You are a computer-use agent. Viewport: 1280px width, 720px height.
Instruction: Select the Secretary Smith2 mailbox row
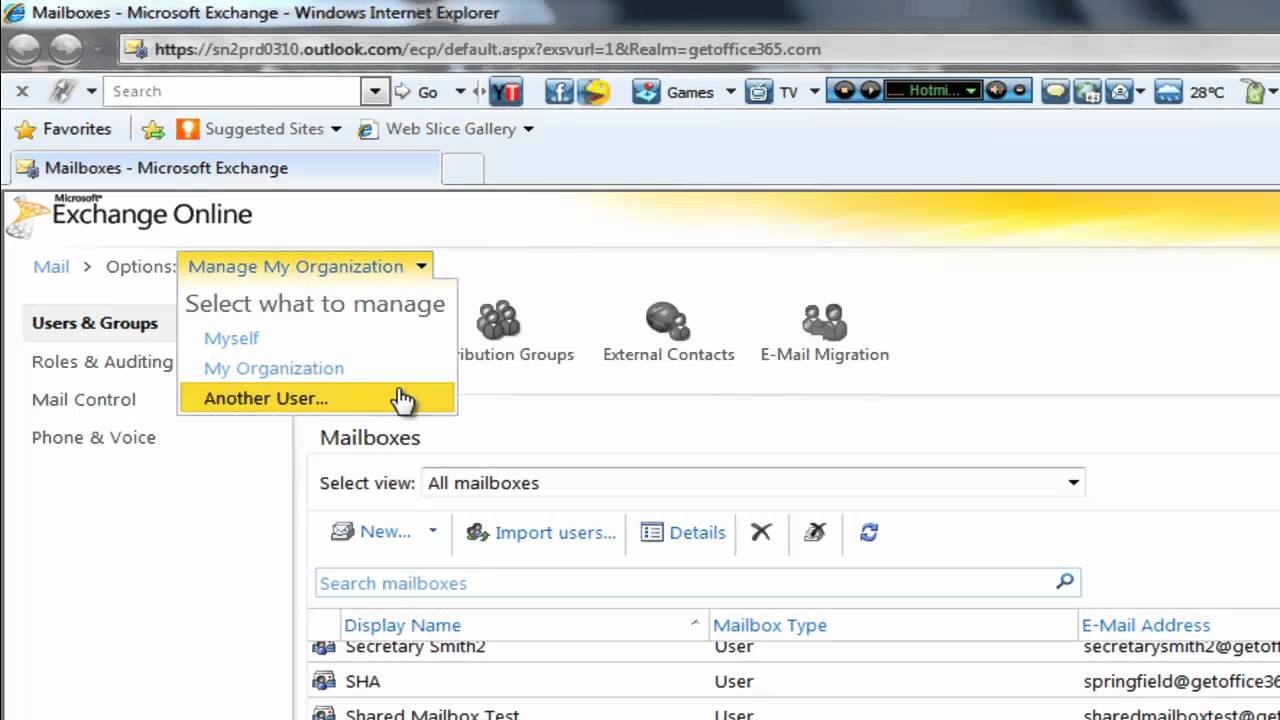pos(794,648)
